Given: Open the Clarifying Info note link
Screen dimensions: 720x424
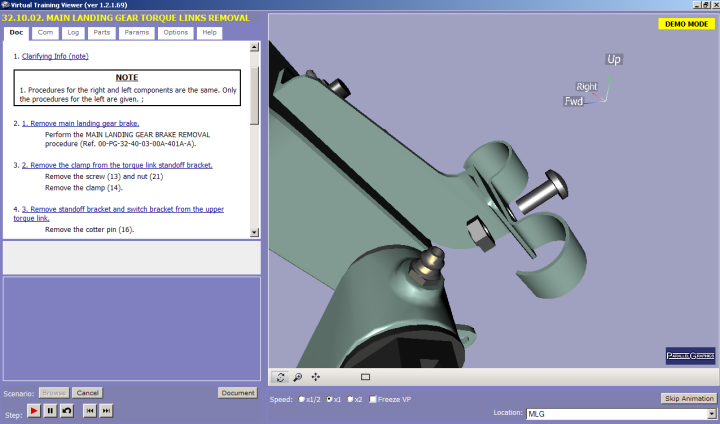Looking at the screenshot, I should tap(55, 56).
